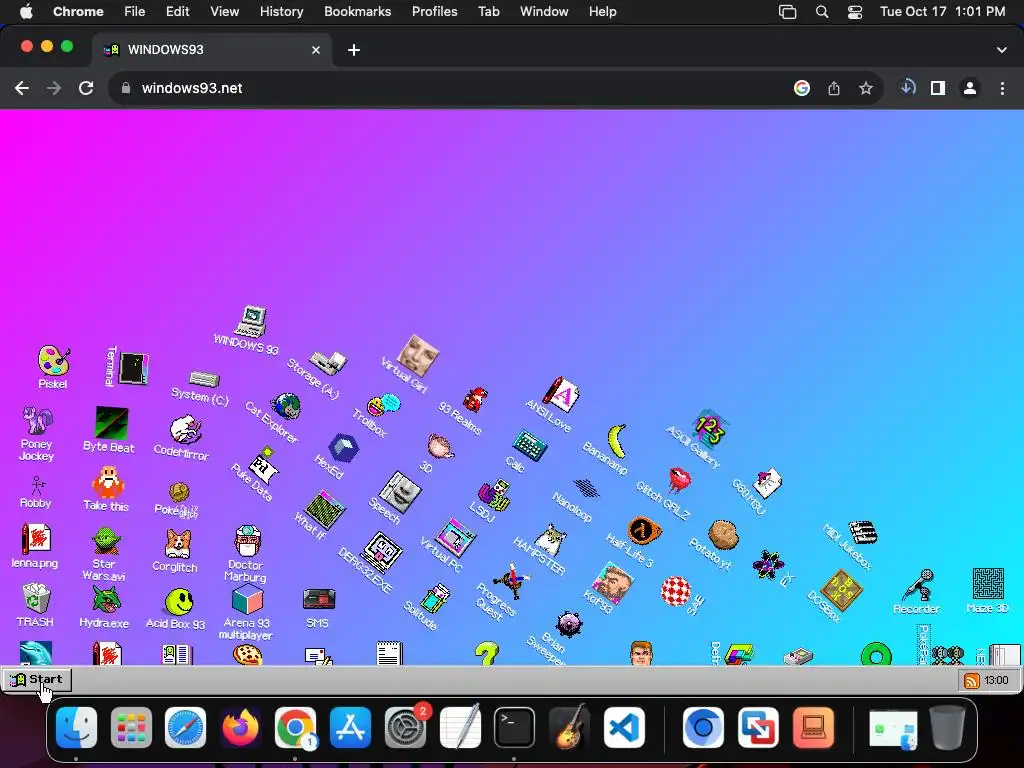1024x768 pixels.
Task: Launch Cat Explorer browser icon
Action: (x=286, y=406)
